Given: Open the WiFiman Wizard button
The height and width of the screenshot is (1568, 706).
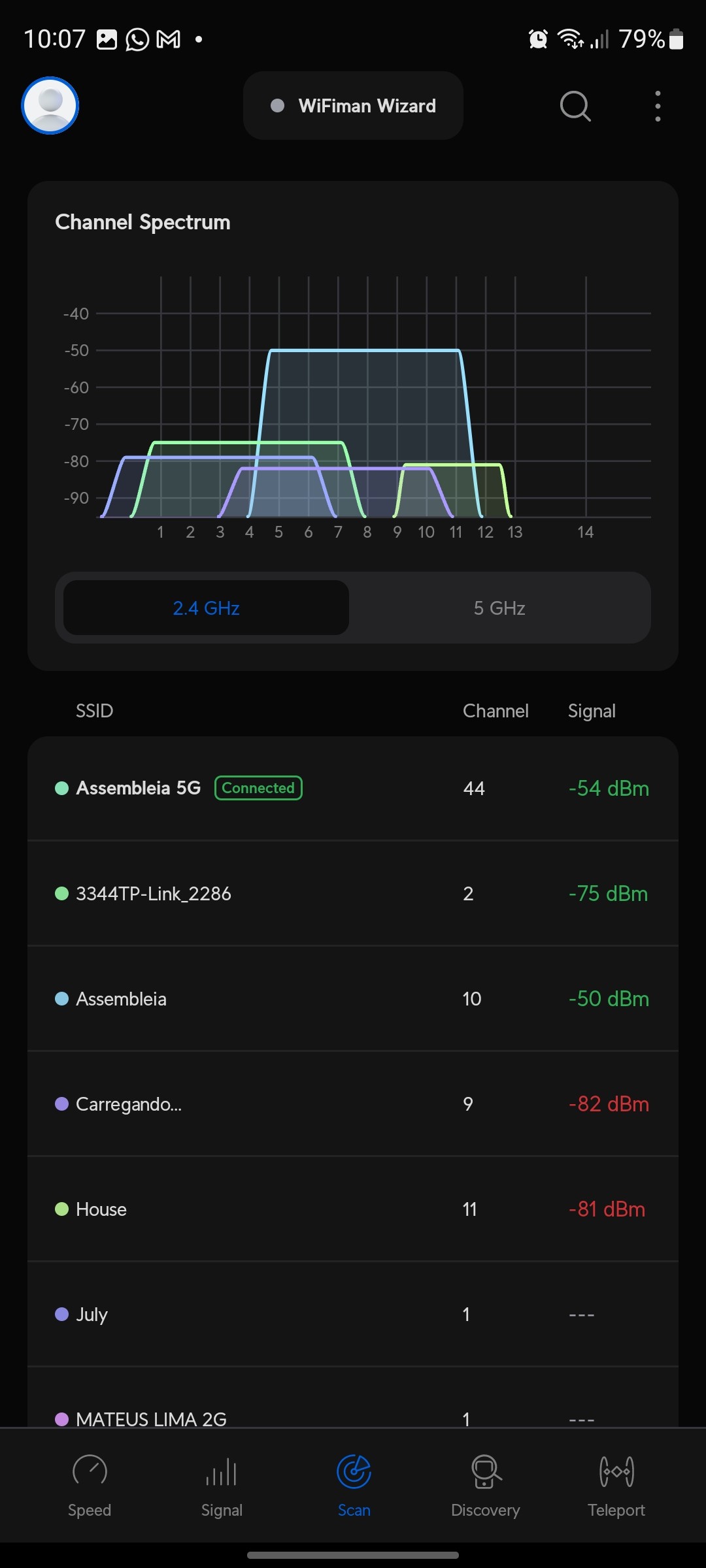Looking at the screenshot, I should click(x=353, y=106).
